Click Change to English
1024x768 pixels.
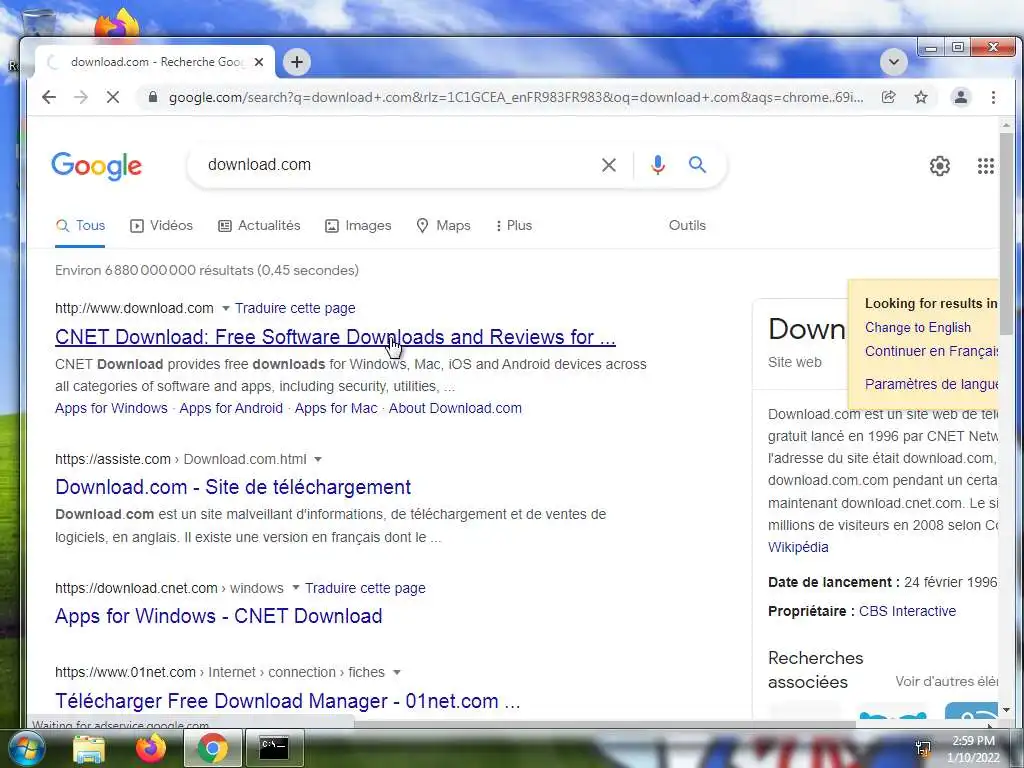[918, 327]
